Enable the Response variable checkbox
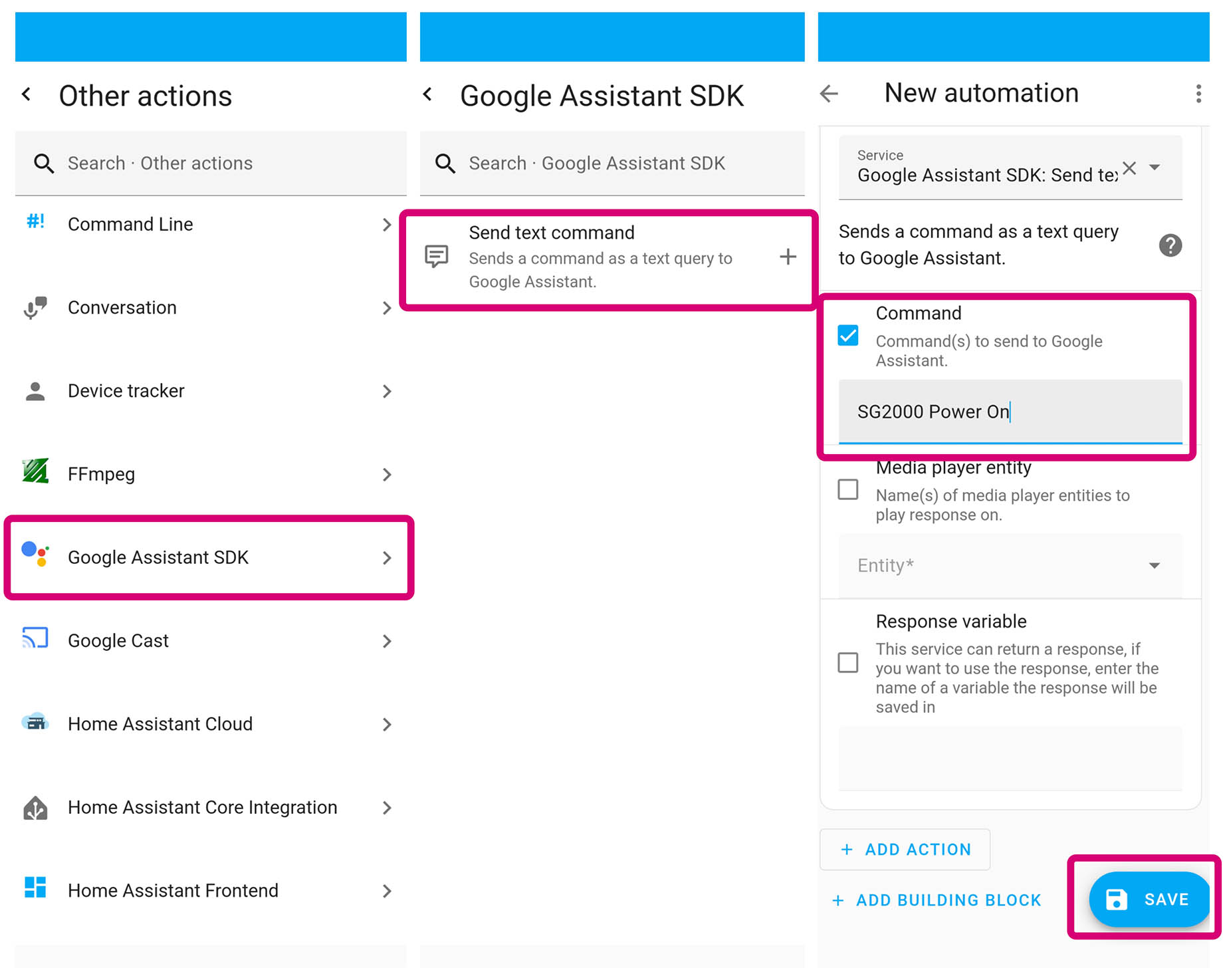 pyautogui.click(x=848, y=662)
